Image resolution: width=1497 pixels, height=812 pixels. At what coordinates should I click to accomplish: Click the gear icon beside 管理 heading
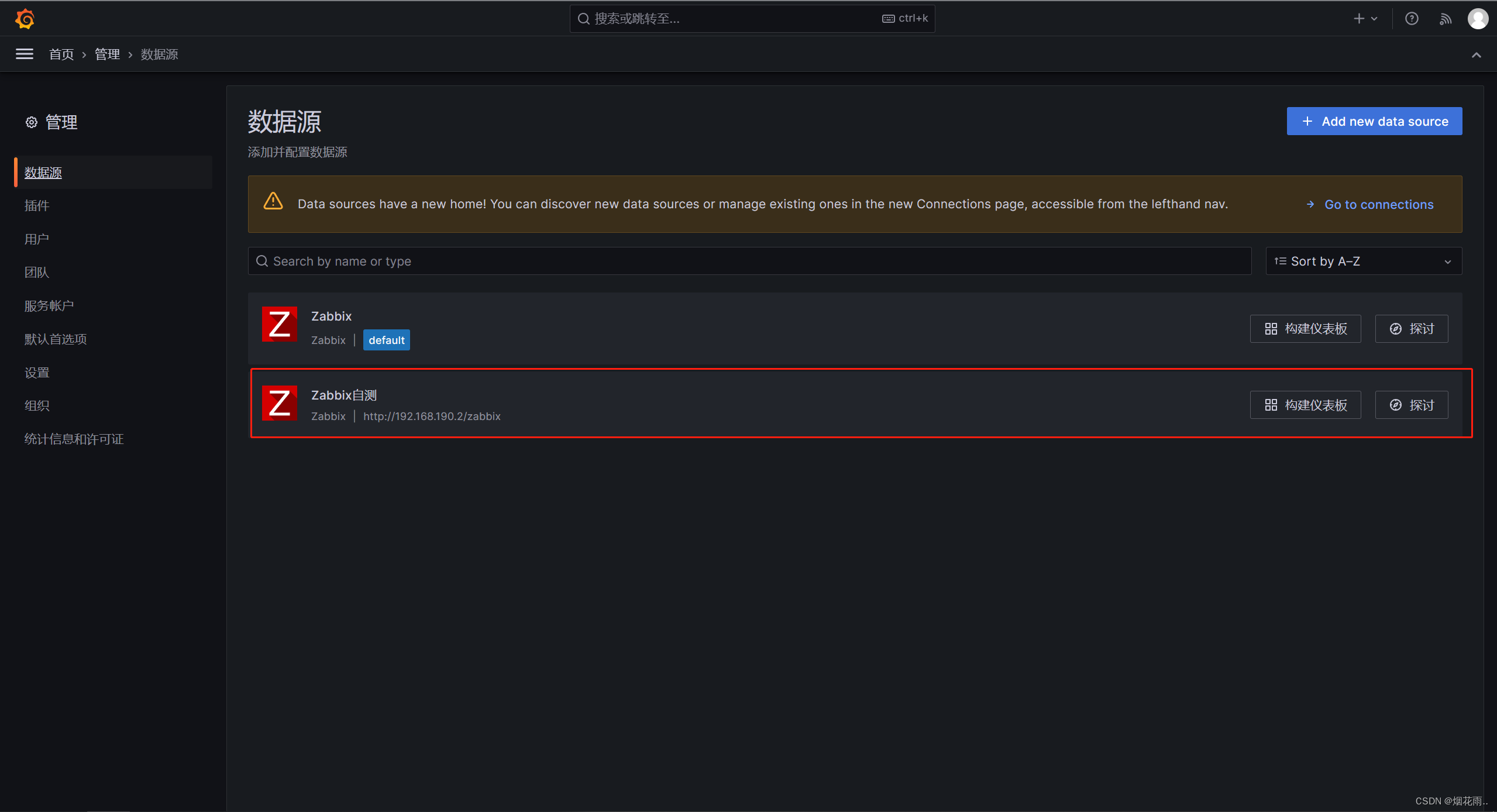(x=32, y=122)
